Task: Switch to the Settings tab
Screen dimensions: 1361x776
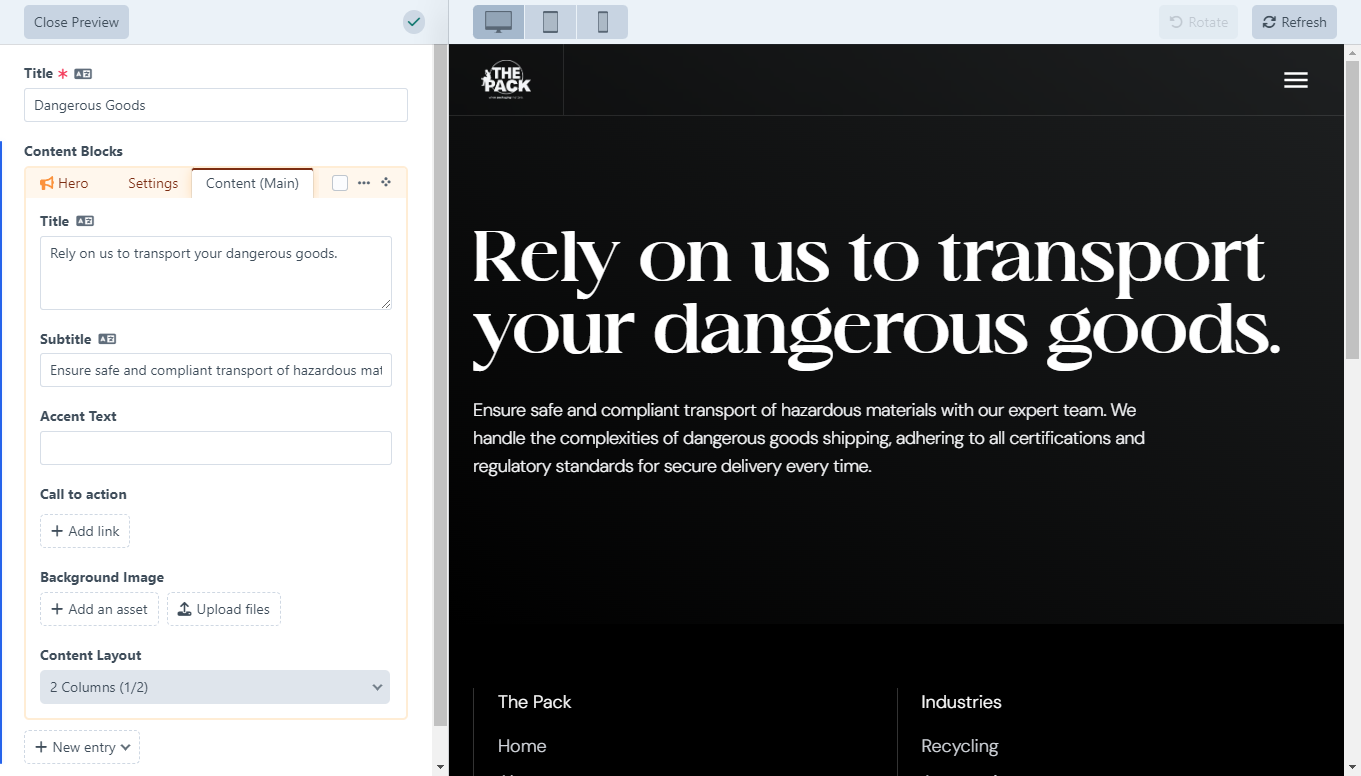Action: click(153, 183)
